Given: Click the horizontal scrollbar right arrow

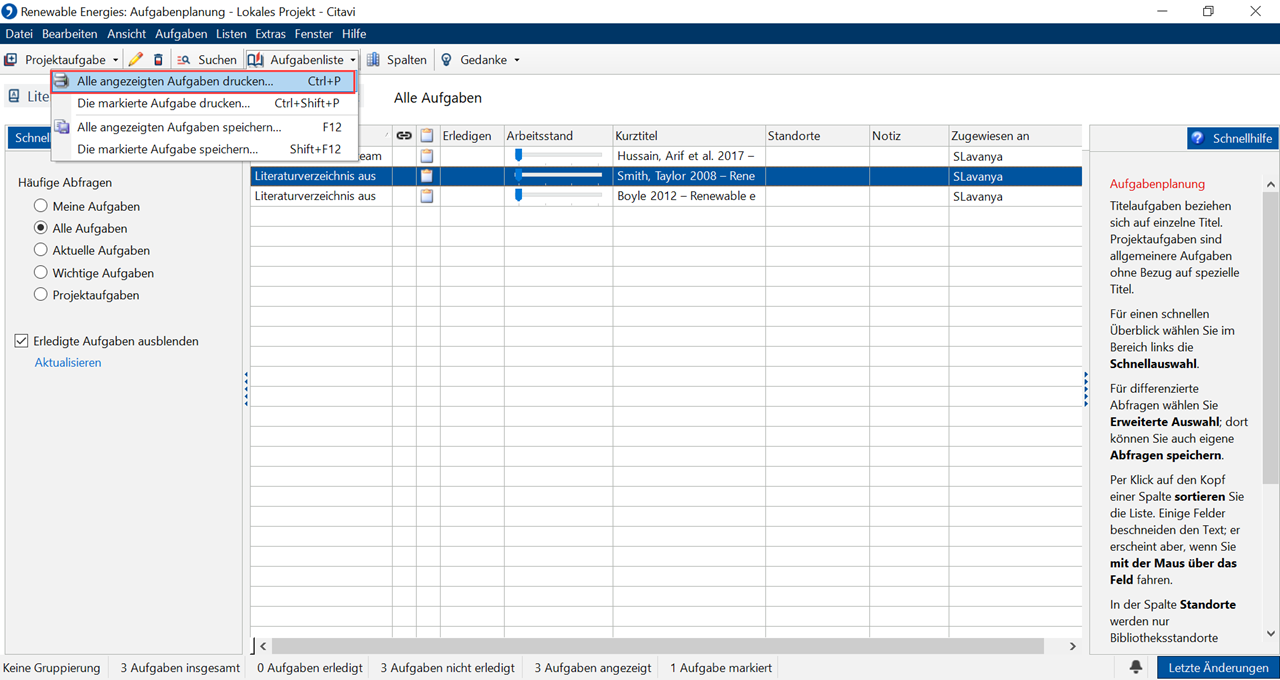Looking at the screenshot, I should coord(1072,646).
